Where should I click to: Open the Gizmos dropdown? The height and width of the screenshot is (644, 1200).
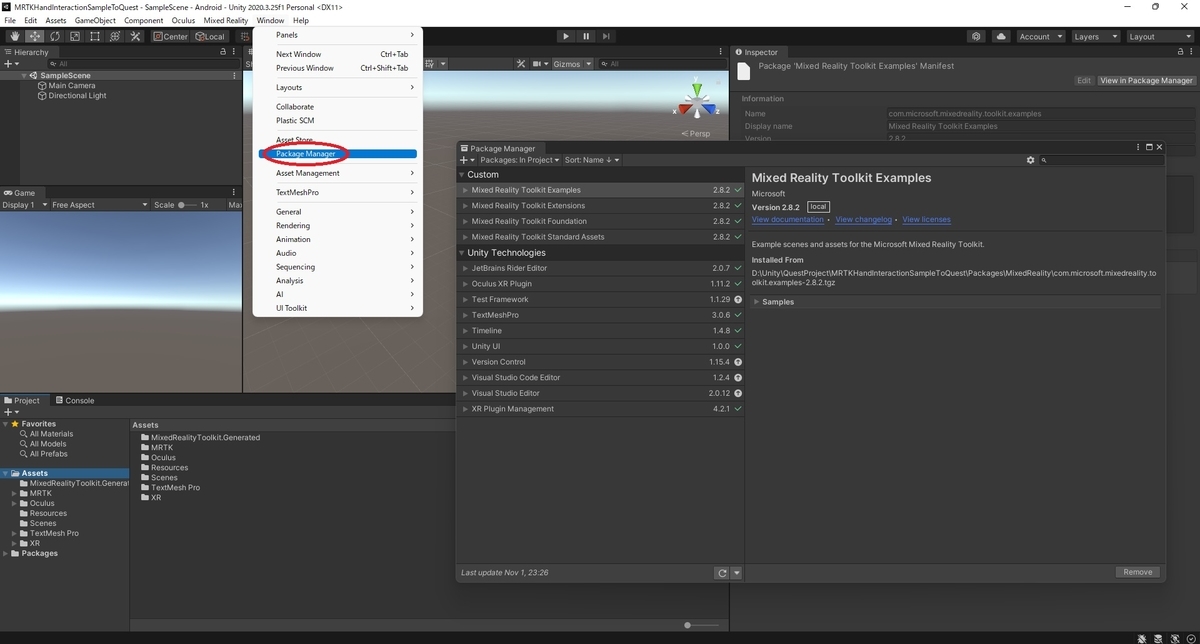pos(572,64)
